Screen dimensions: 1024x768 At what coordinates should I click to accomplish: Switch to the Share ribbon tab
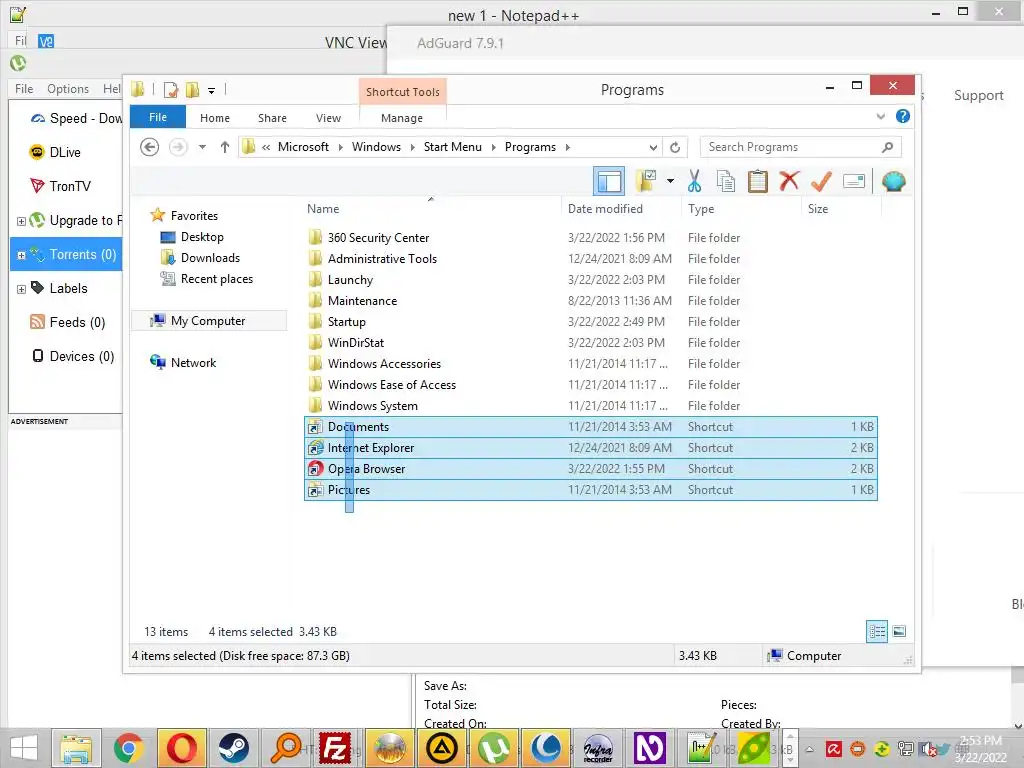pyautogui.click(x=272, y=118)
